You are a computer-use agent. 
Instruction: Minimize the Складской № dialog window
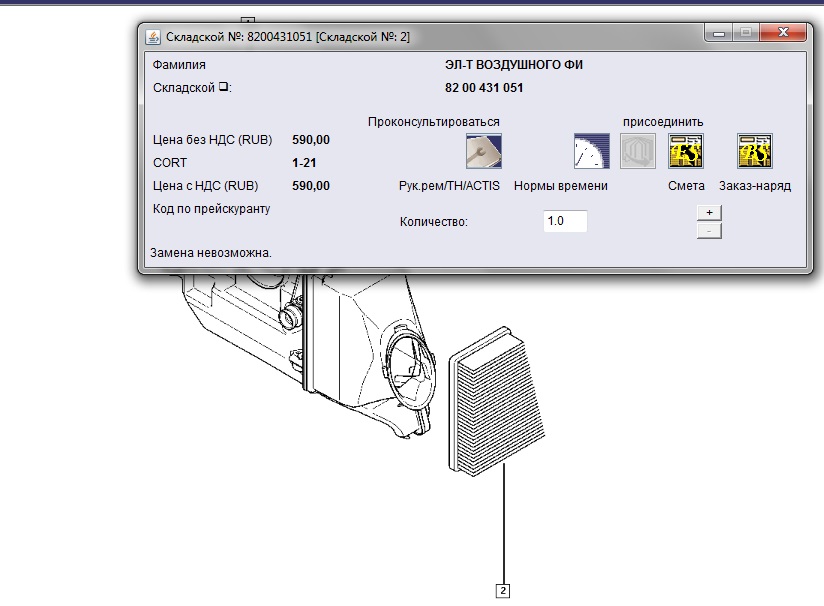717,33
